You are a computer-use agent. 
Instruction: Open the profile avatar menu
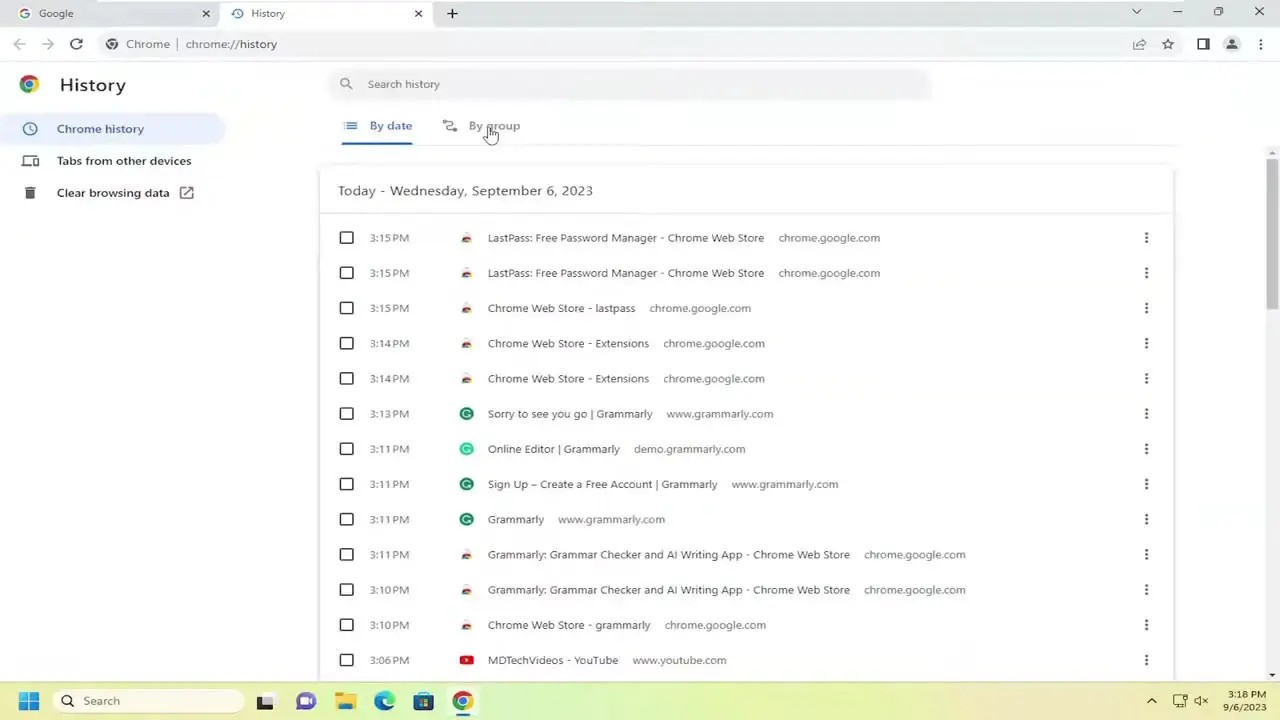[x=1232, y=44]
